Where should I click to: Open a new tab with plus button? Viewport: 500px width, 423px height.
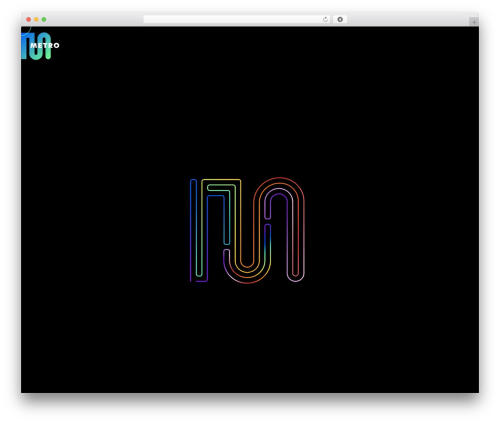(x=474, y=22)
